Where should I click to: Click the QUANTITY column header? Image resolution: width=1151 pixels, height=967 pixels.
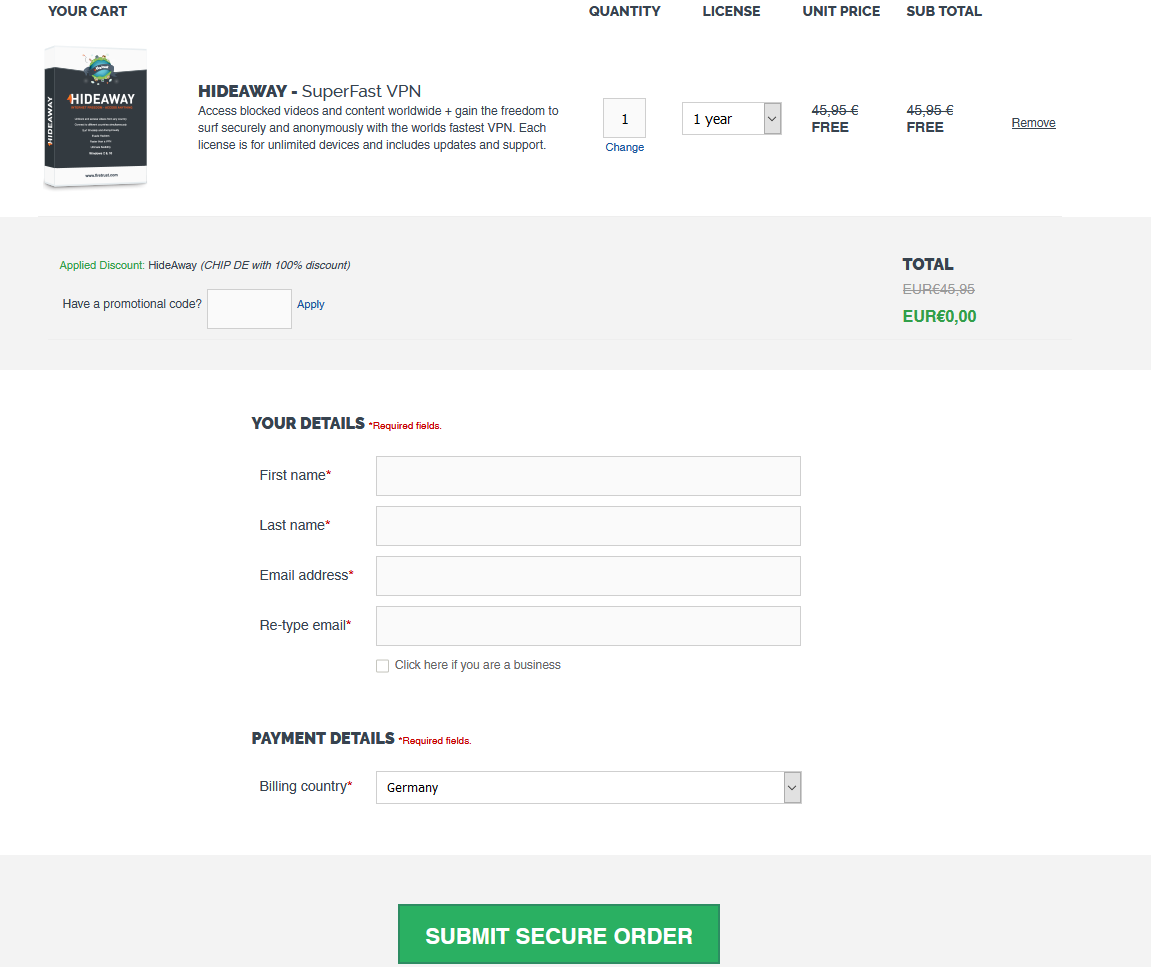625,11
